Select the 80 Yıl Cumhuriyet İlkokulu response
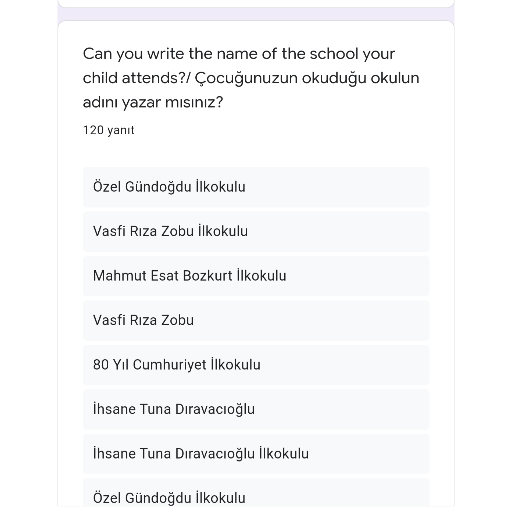This screenshot has height=512, width=512. click(256, 365)
